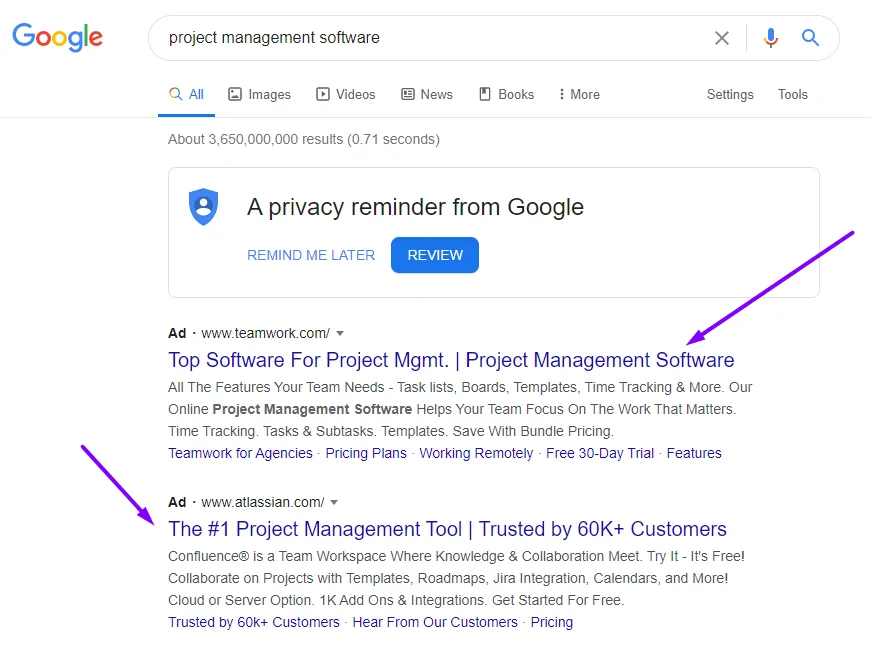Expand the dropdown arrow next to teamwork.com
Screen dimensions: 871x656
tap(340, 333)
